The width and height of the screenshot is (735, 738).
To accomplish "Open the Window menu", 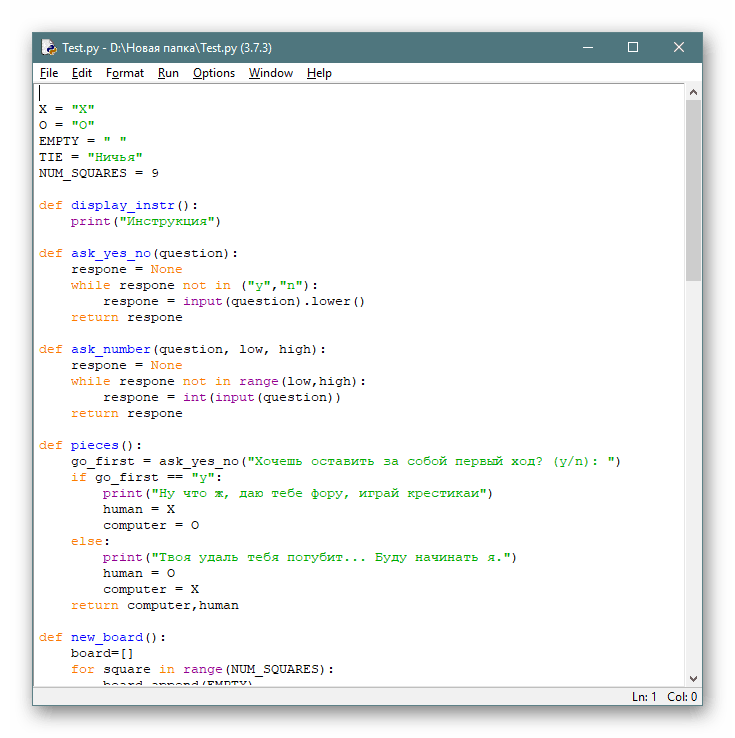I will 271,73.
